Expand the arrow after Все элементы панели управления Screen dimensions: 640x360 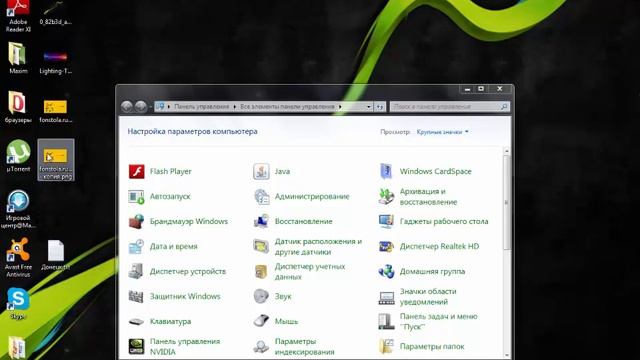(x=340, y=107)
